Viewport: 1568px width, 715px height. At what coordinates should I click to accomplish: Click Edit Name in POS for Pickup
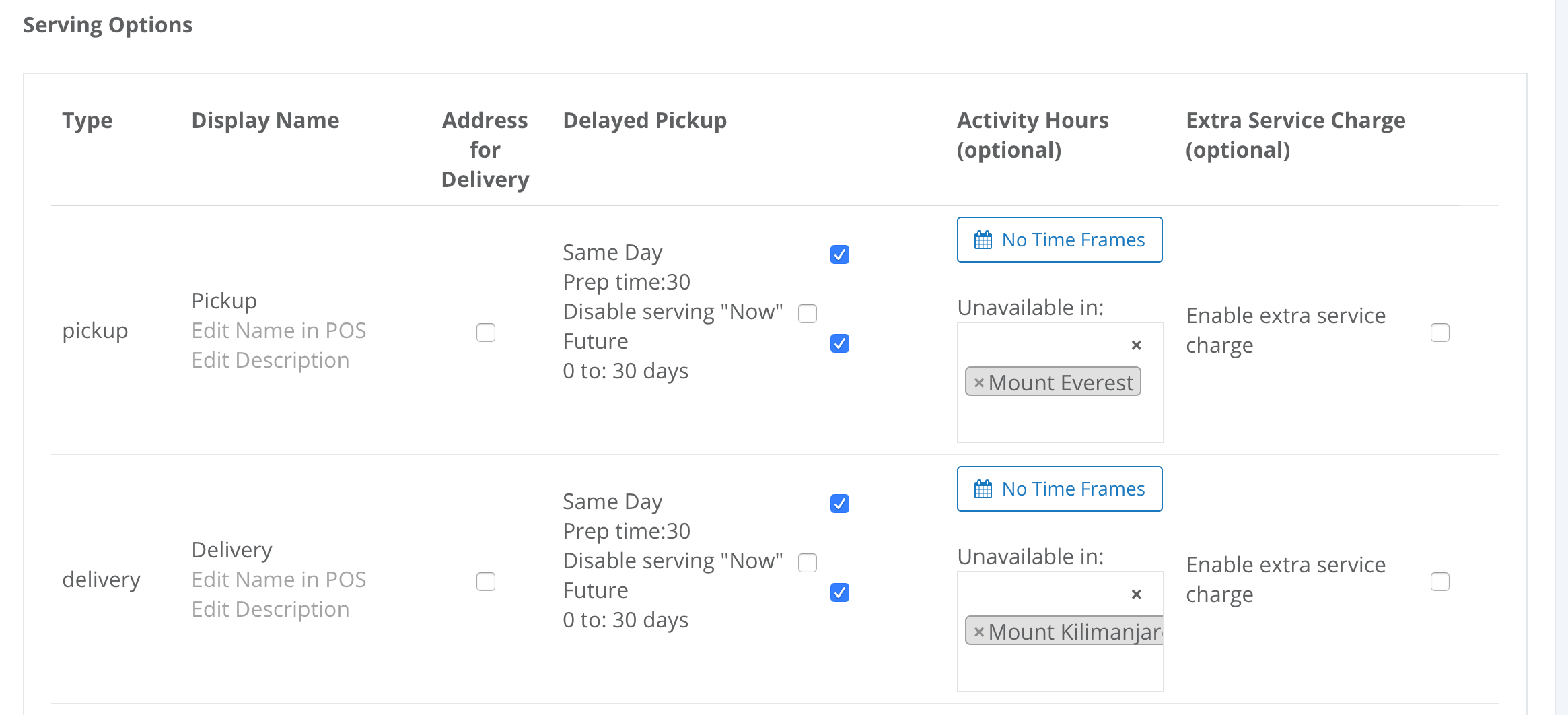pos(279,331)
